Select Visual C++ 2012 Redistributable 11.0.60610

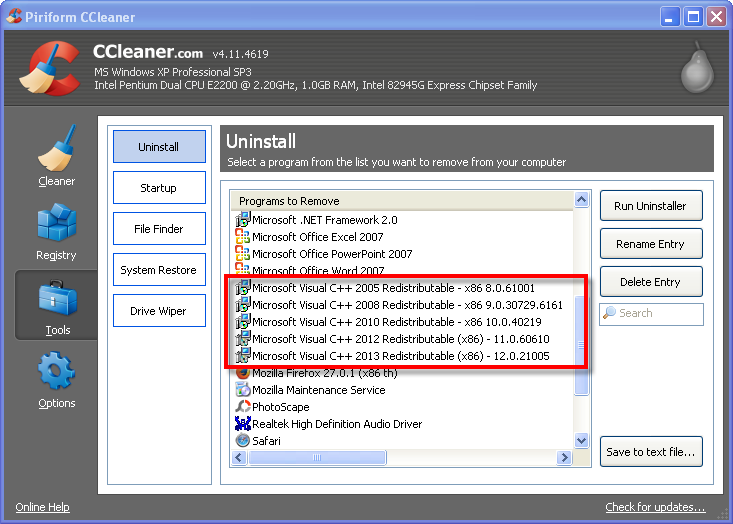(x=401, y=339)
